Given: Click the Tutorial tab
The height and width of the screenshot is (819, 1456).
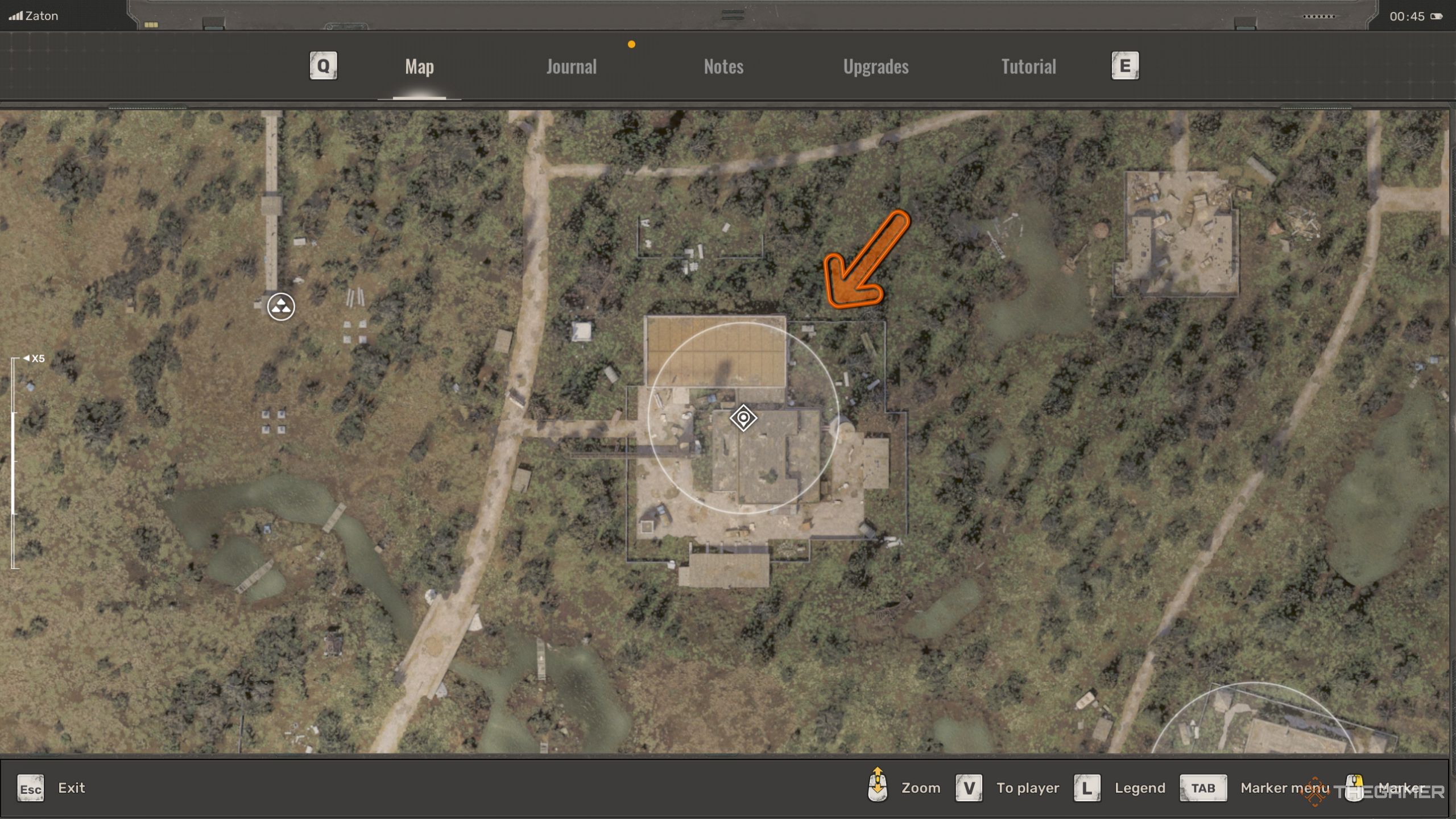Looking at the screenshot, I should (x=1027, y=66).
